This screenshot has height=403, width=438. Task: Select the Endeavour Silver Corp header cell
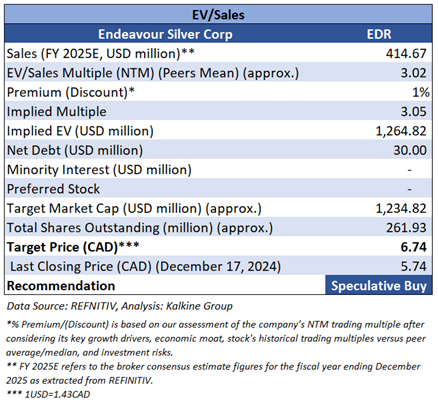tap(165, 34)
